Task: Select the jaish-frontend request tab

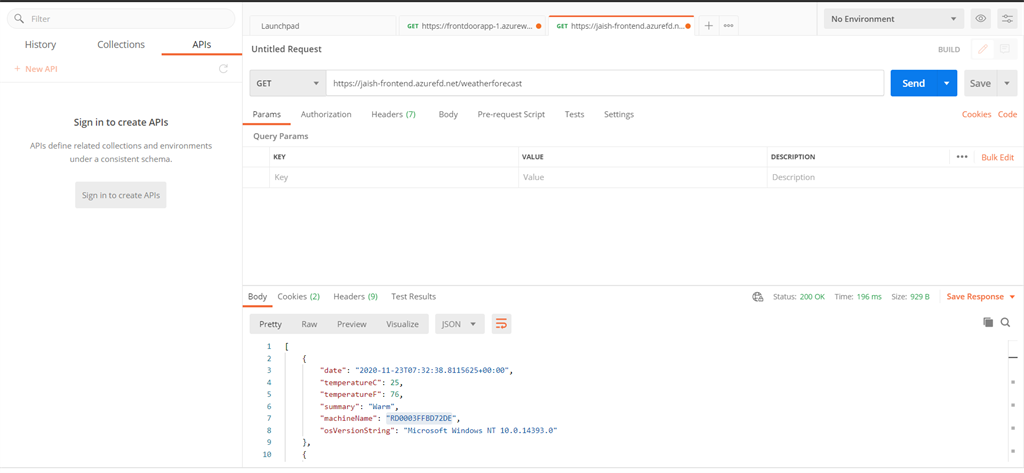Action: (622, 26)
